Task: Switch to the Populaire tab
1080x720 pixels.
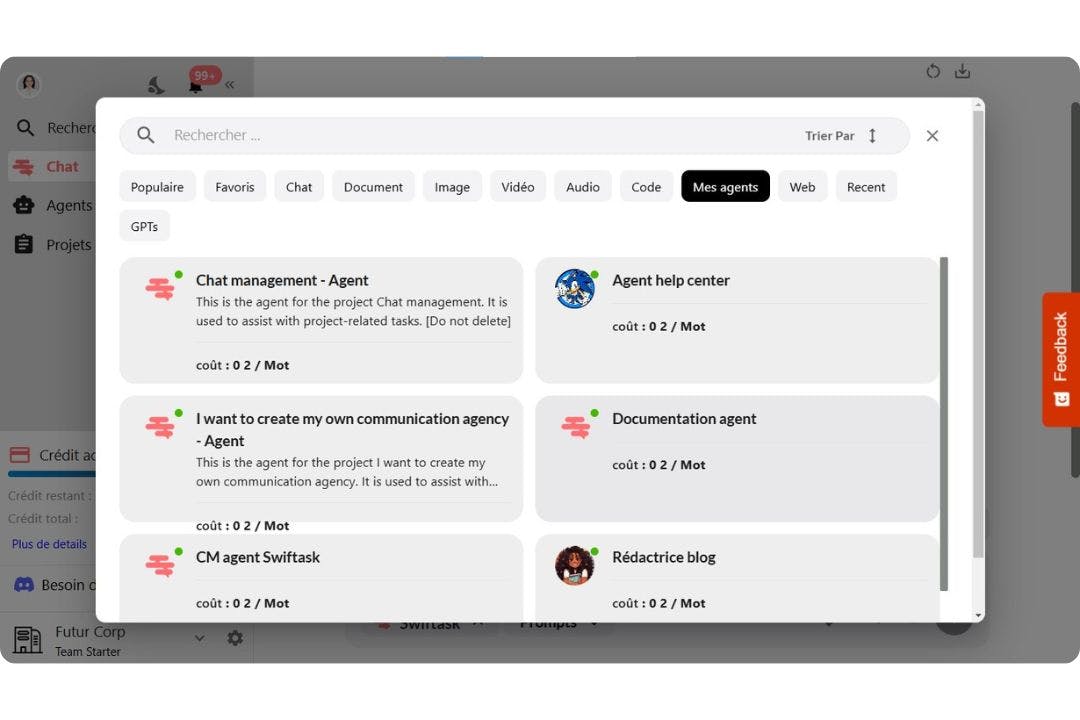Action: click(x=157, y=186)
